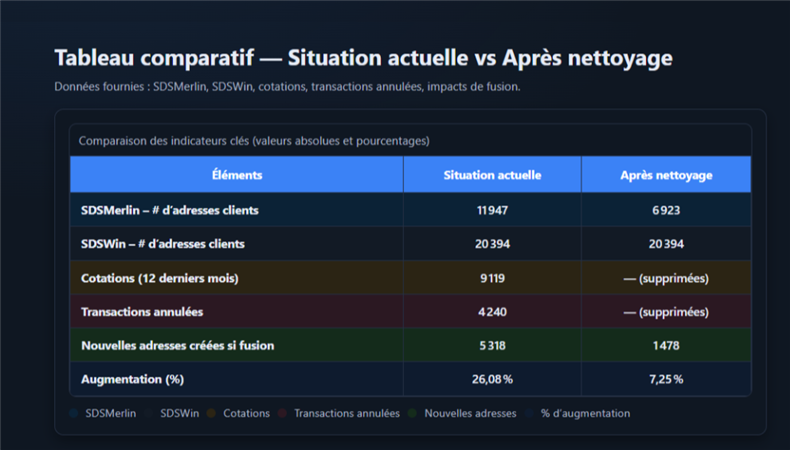Screen dimensions: 790x450
Task: Click the Après nettoyage column header
Action: (666, 175)
